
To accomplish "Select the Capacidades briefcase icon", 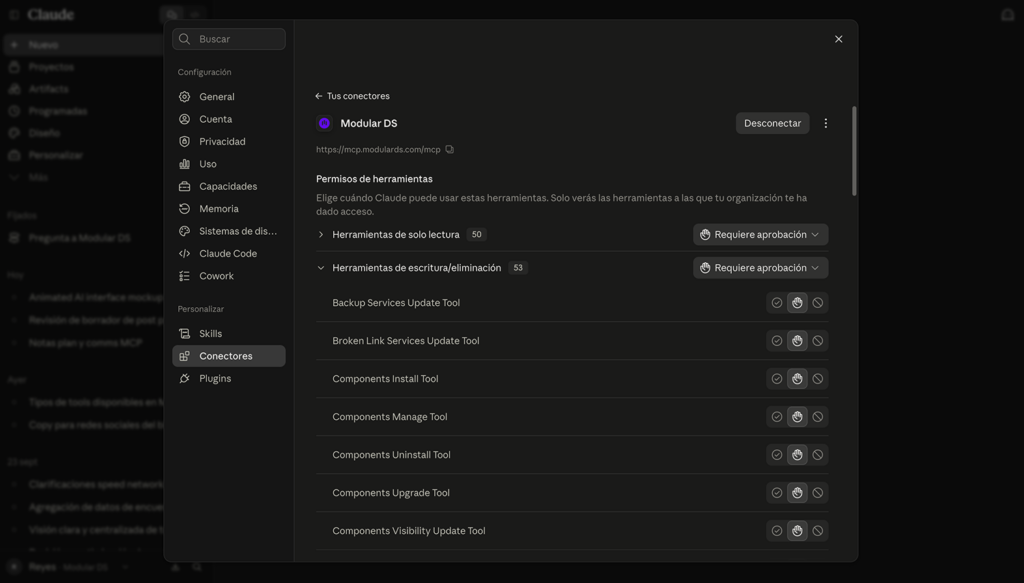I will coord(185,186).
